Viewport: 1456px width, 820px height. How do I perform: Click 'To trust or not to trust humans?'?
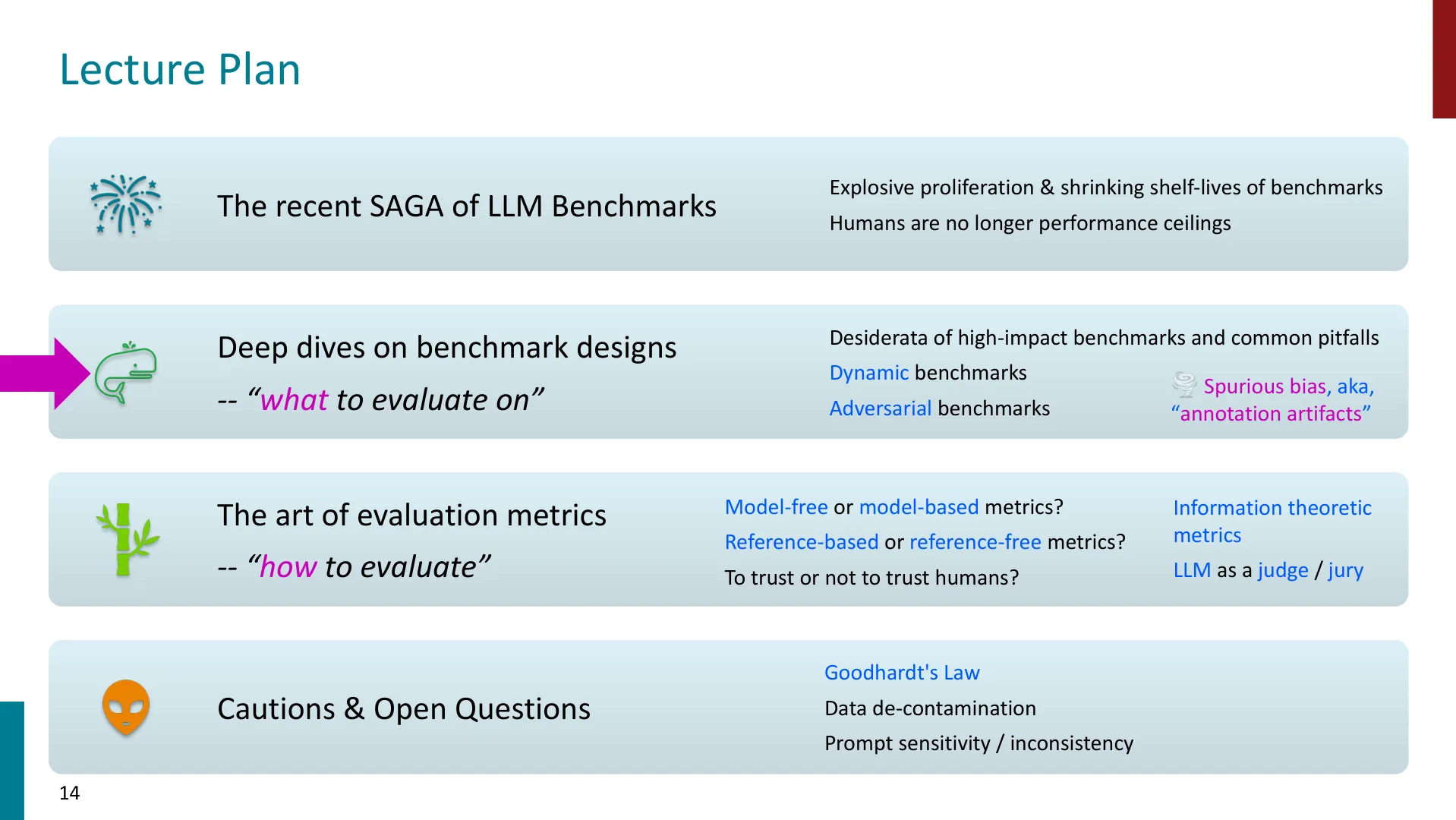(871, 578)
